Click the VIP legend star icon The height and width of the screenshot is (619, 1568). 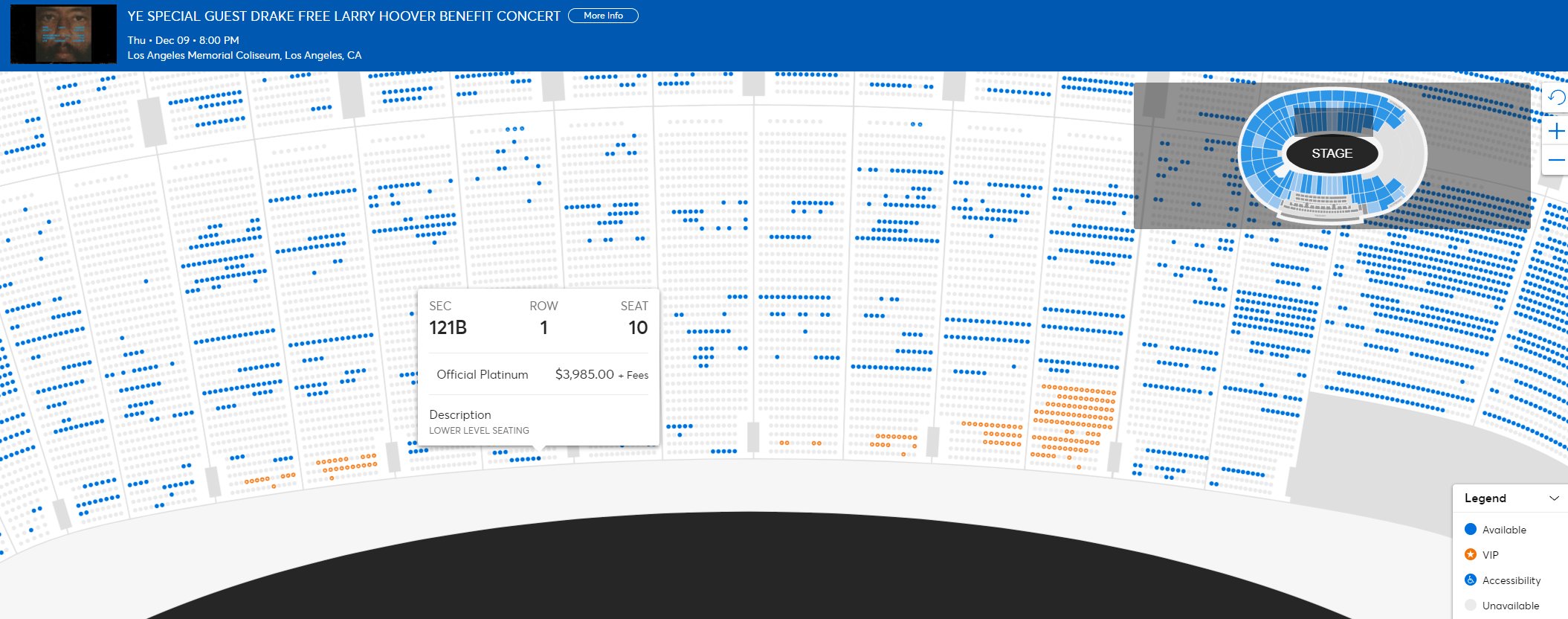[x=1471, y=555]
